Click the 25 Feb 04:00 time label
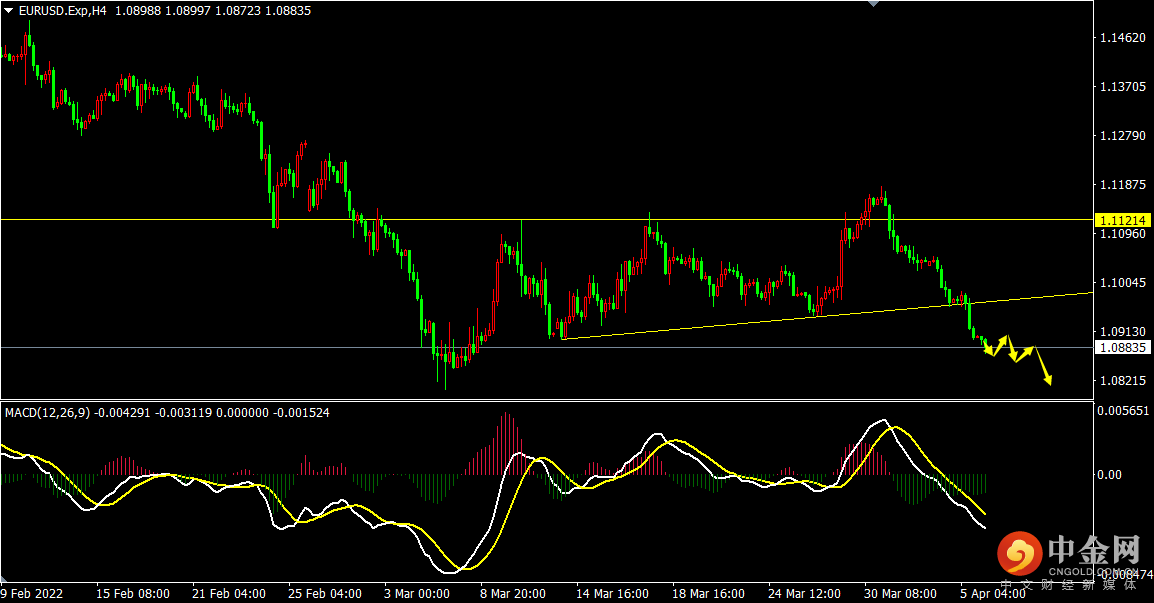Viewport: 1154px width, 603px height. coord(325,593)
